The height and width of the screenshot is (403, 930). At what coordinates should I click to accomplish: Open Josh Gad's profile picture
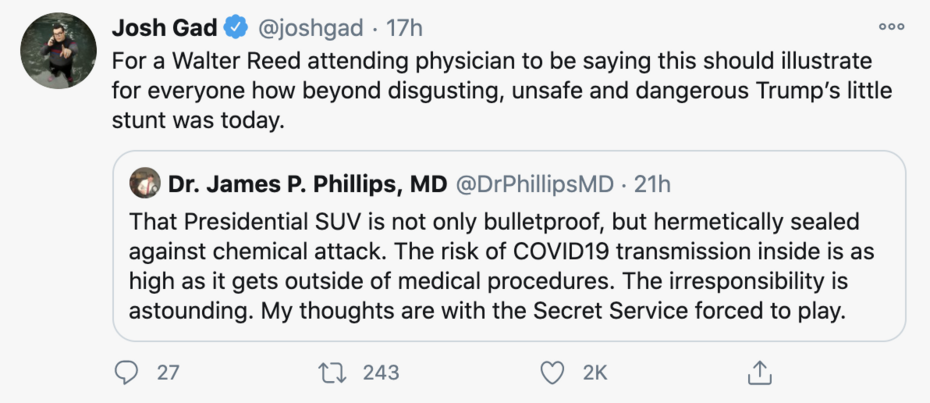[x=57, y=50]
